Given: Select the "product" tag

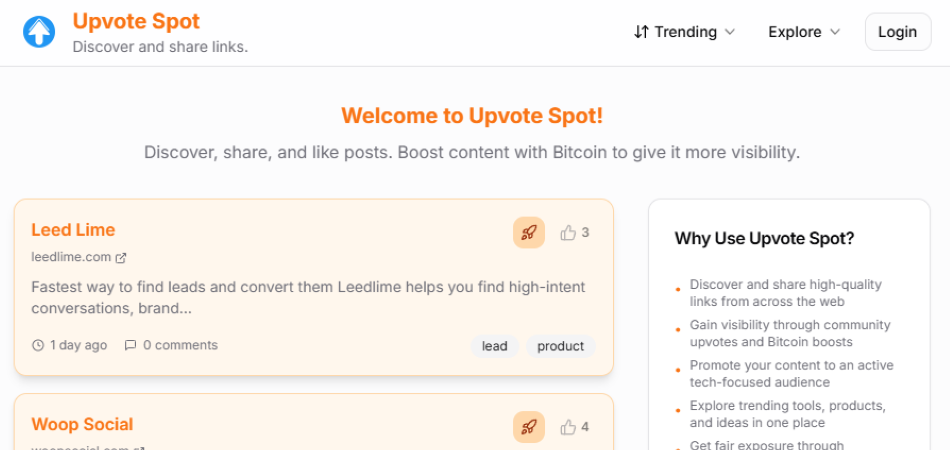Looking at the screenshot, I should [x=560, y=346].
